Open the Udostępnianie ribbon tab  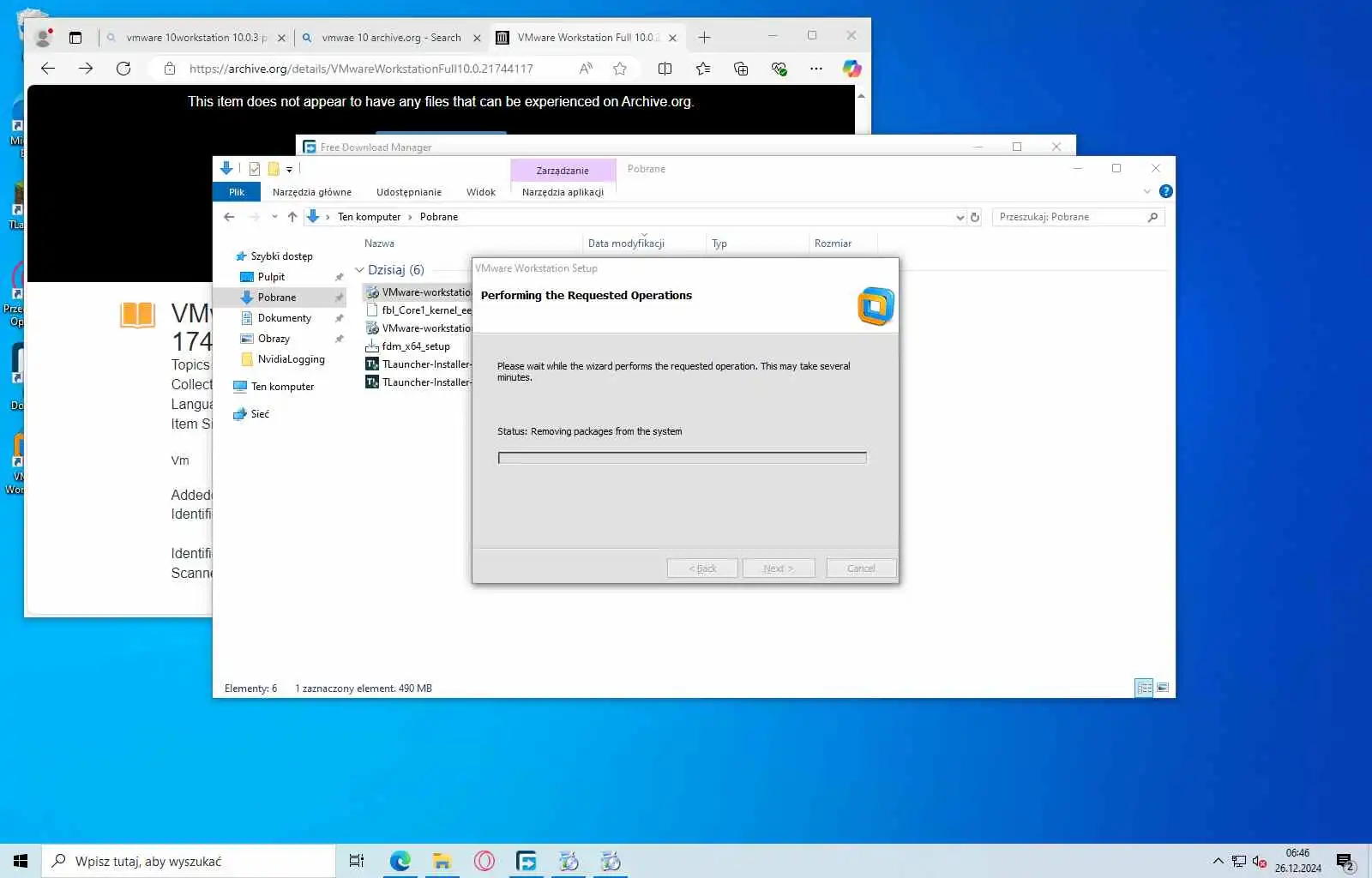click(409, 192)
